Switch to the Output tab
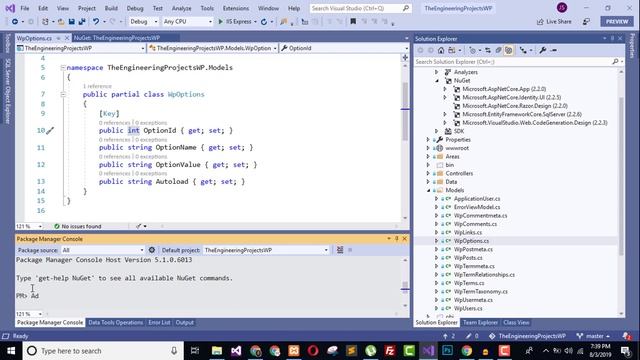640x360 pixels. pos(184,322)
